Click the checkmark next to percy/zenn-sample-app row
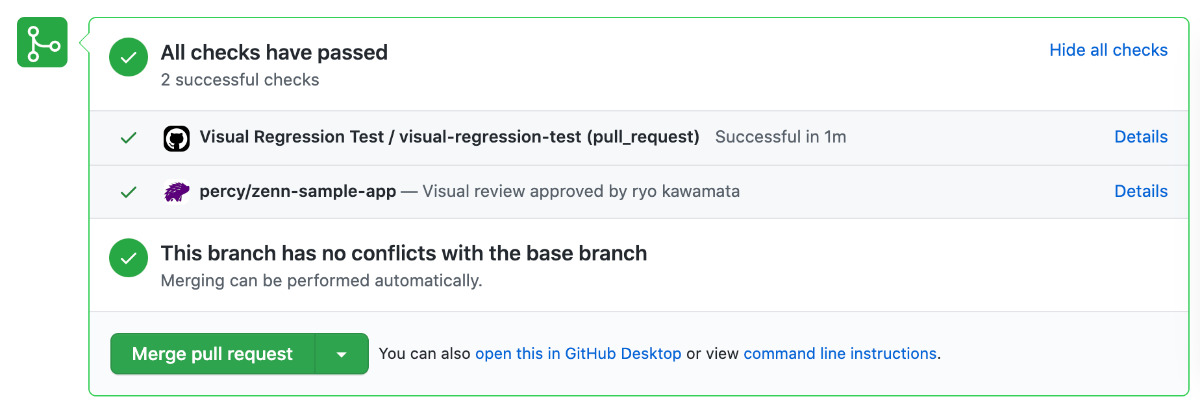 point(128,192)
